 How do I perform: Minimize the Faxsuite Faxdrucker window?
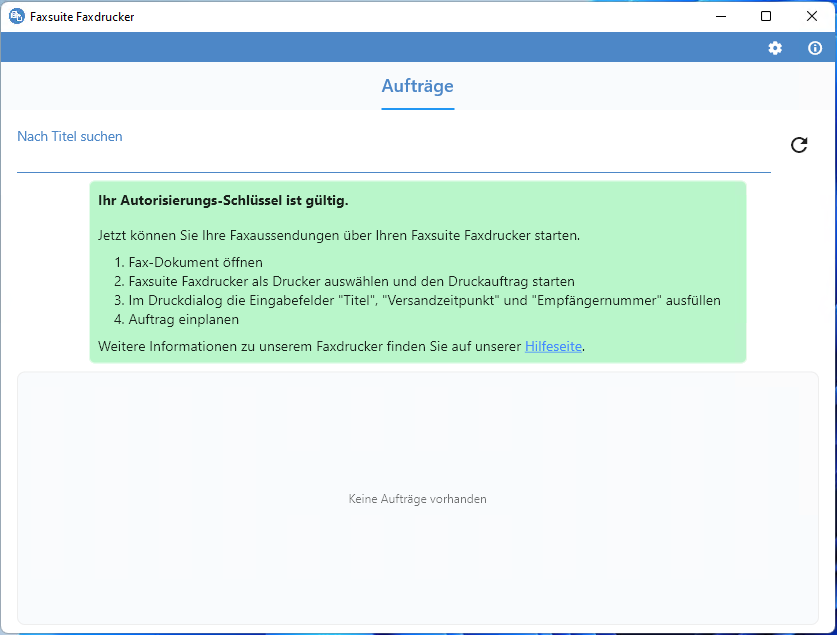click(721, 17)
